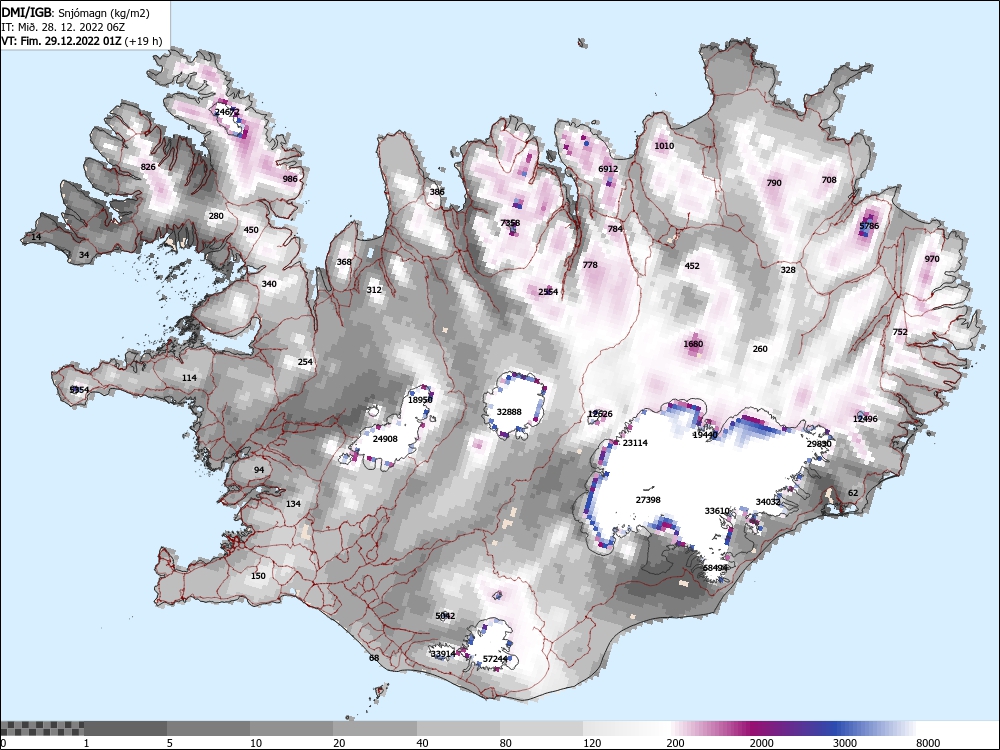The image size is (1000, 750).
Task: Click the glacier value 57244
Action: pos(495,659)
